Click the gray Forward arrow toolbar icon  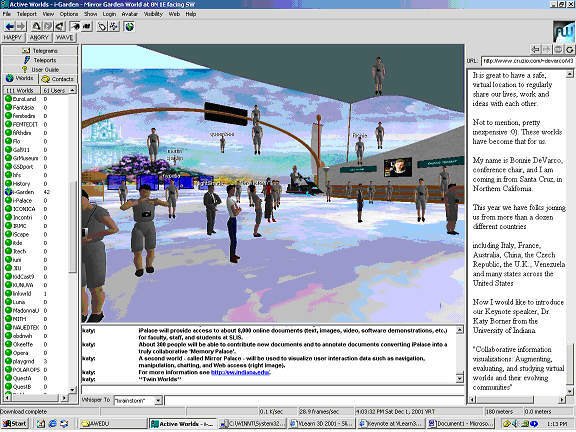click(21, 26)
